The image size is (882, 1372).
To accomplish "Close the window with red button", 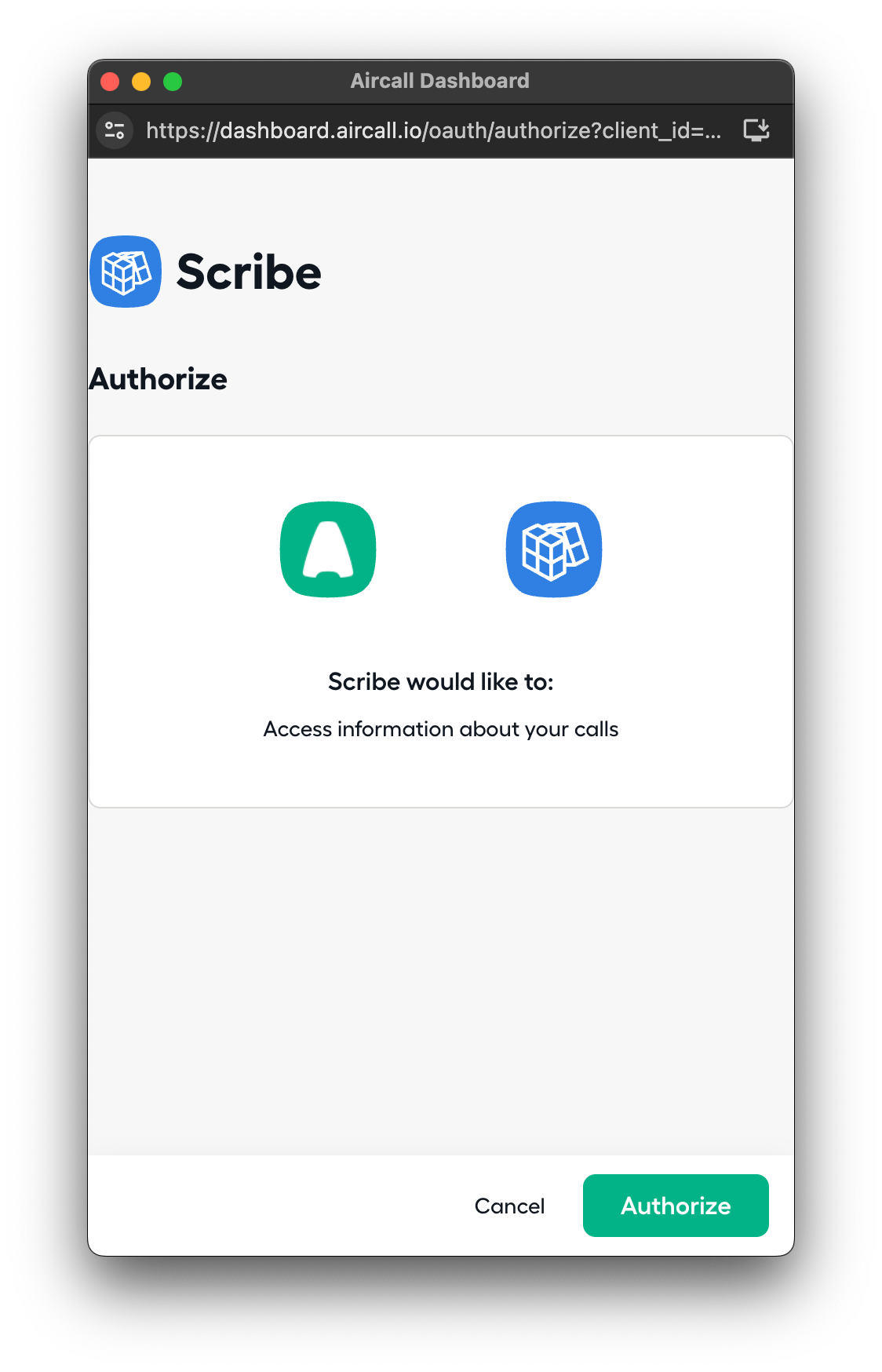I will coord(110,82).
